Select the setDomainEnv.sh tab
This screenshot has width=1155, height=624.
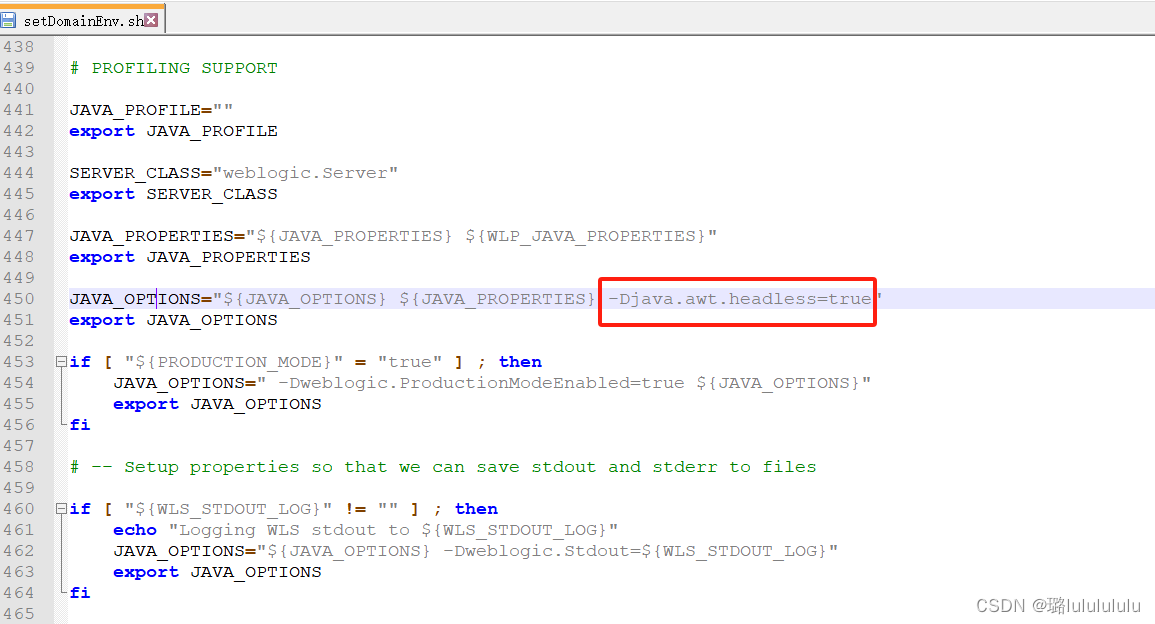(x=82, y=21)
